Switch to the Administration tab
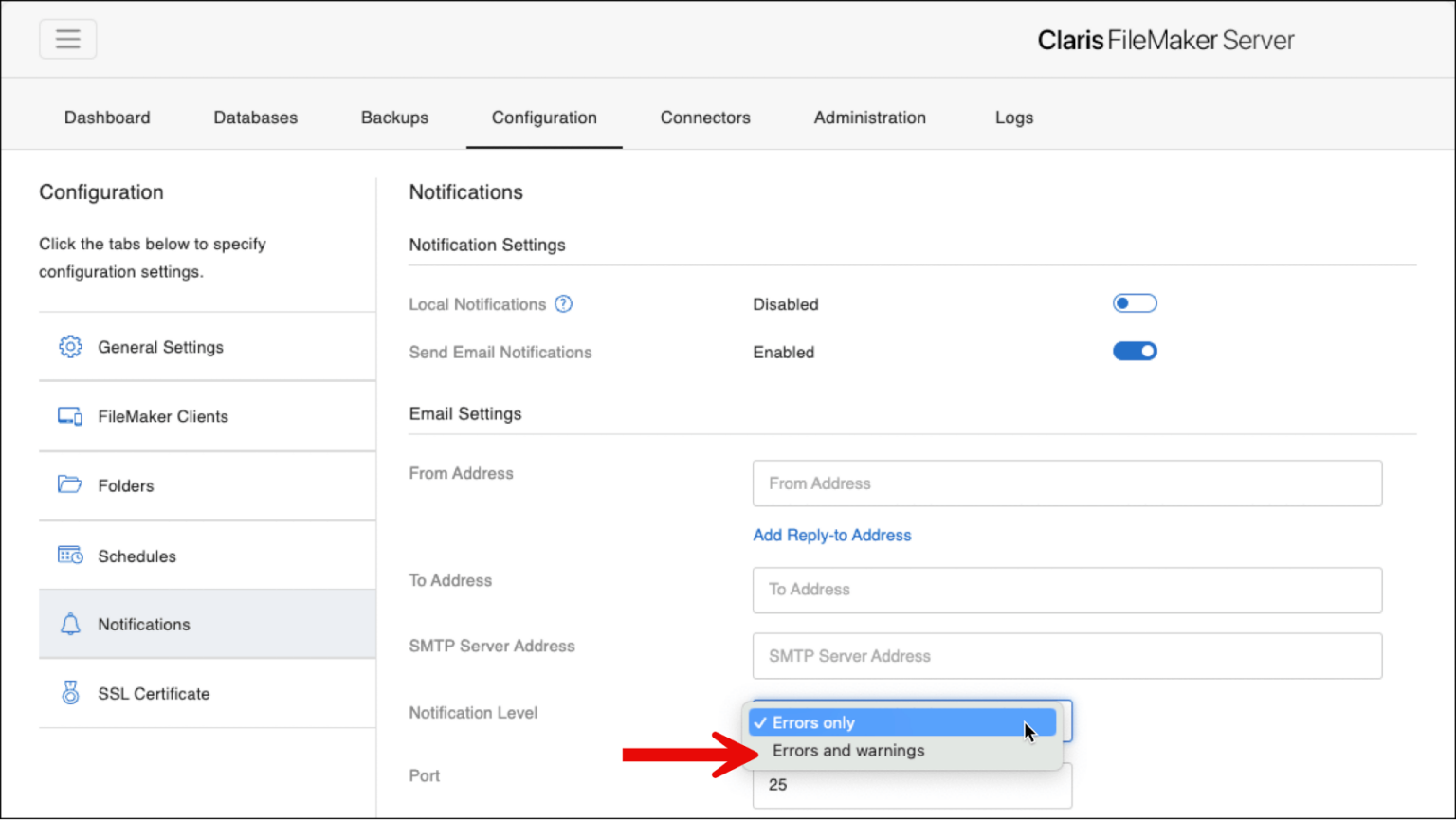 tap(869, 118)
